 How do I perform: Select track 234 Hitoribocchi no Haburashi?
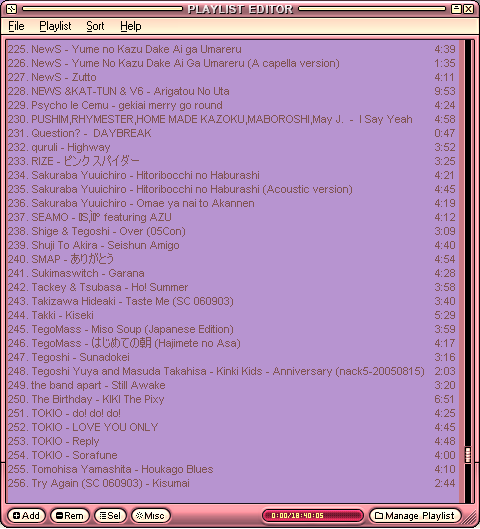point(232,175)
